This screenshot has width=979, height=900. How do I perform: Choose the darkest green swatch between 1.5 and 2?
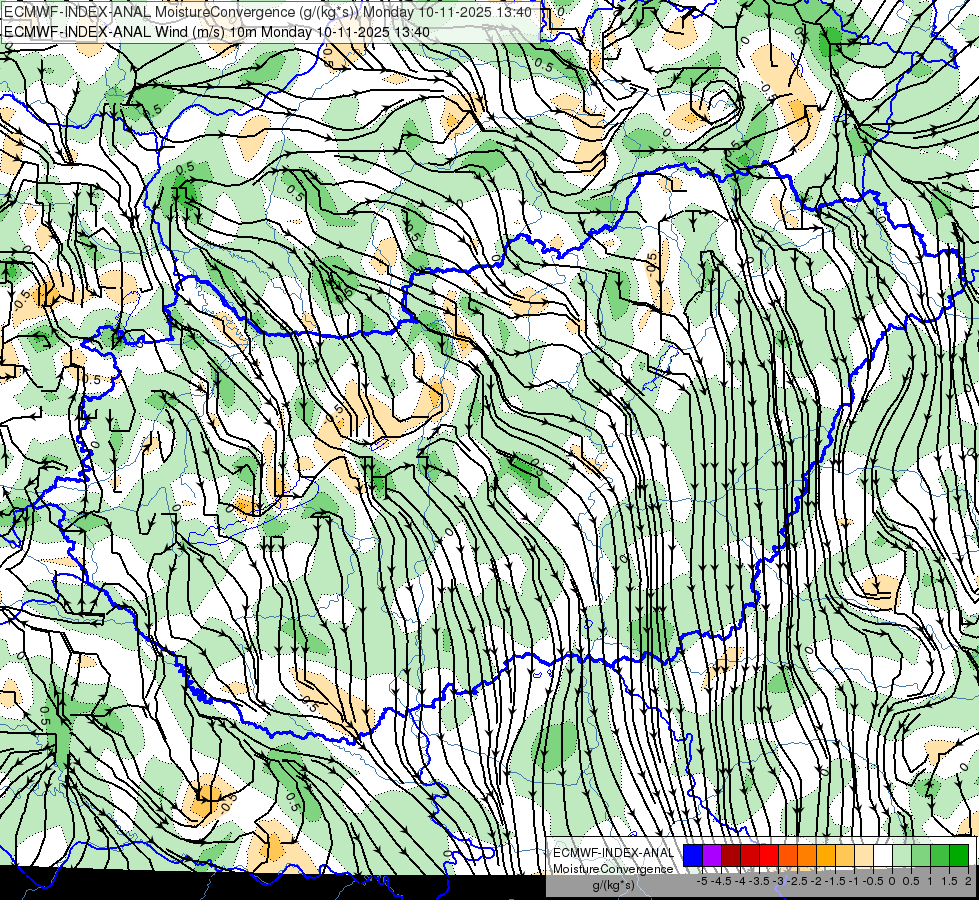pos(959,856)
